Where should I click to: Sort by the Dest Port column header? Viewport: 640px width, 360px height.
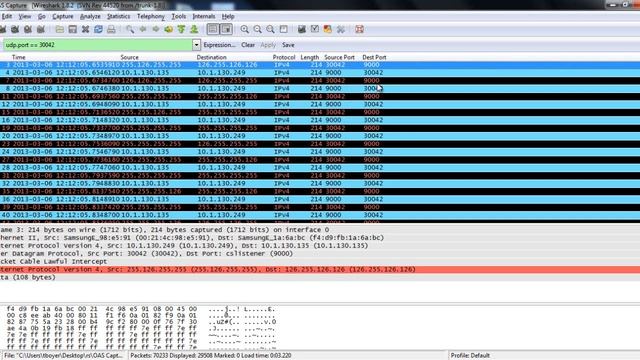click(374, 57)
